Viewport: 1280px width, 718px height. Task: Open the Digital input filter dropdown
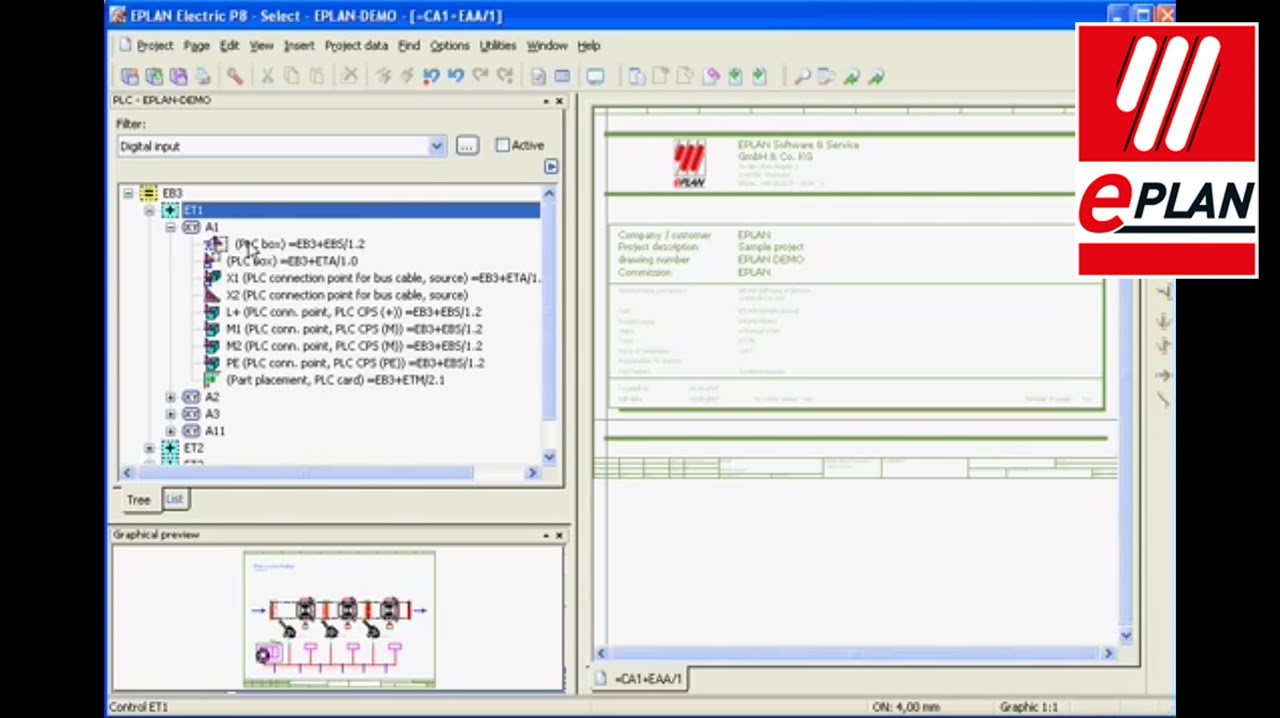click(436, 146)
